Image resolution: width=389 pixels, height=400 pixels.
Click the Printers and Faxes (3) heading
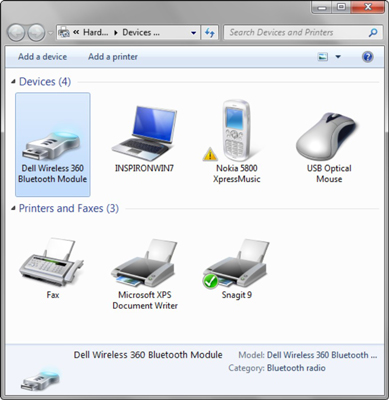tap(69, 209)
